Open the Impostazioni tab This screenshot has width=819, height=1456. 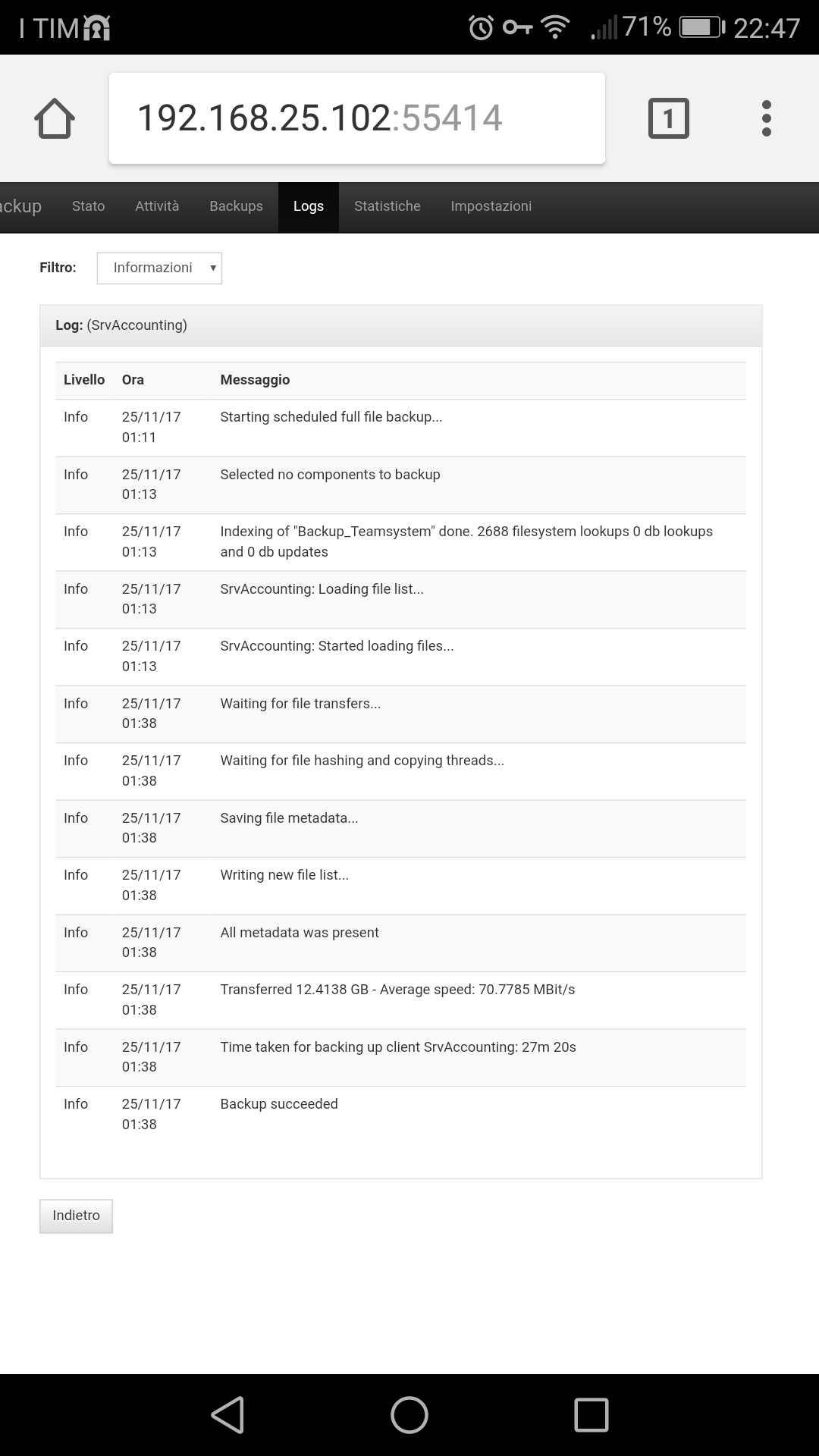(491, 206)
